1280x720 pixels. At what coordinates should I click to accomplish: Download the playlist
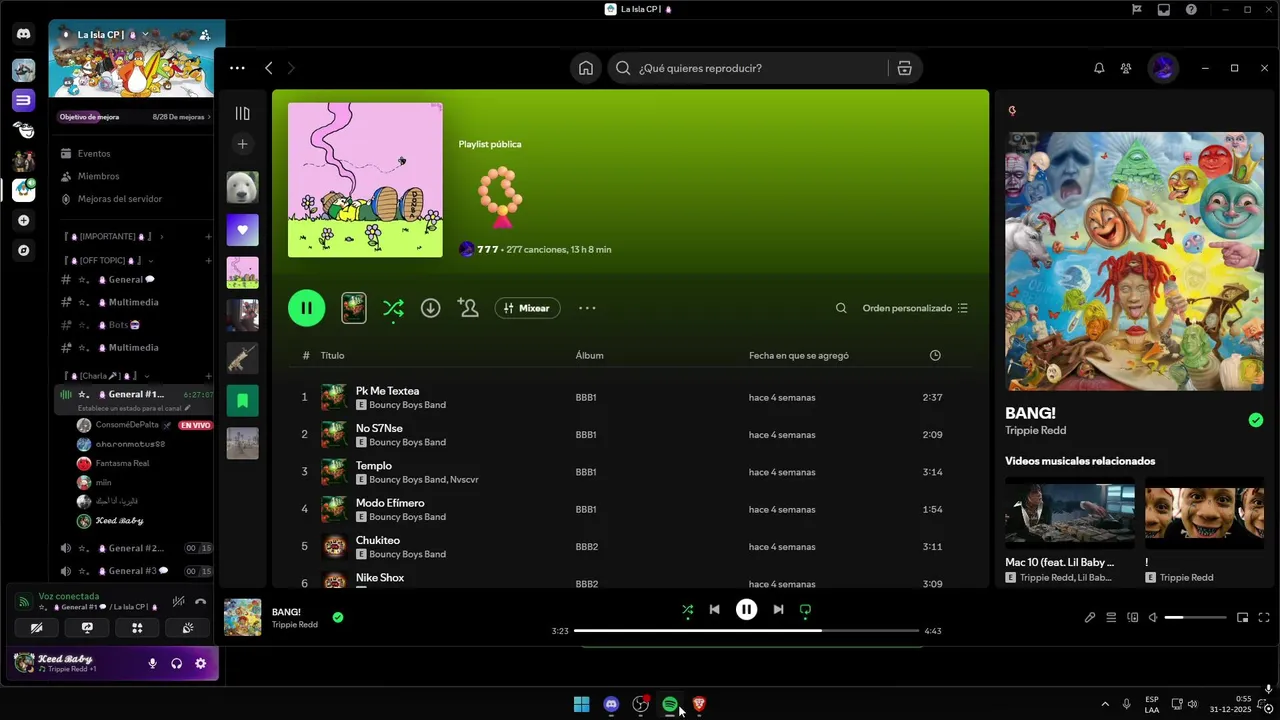tap(430, 308)
